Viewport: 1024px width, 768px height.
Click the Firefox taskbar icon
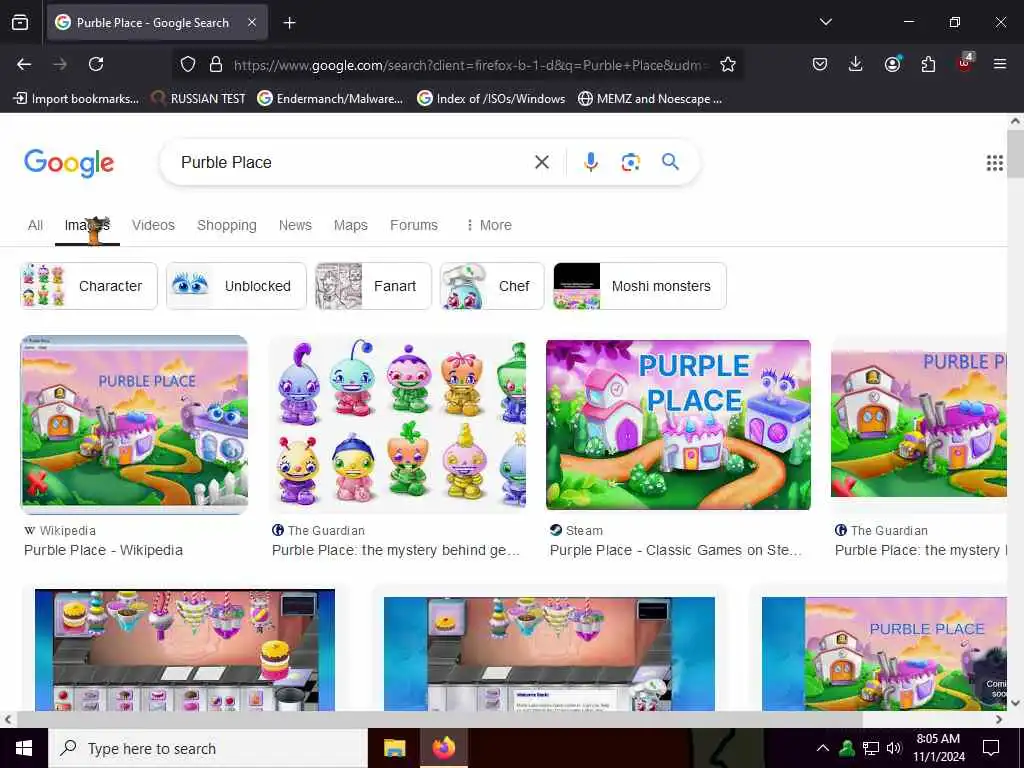coord(443,748)
